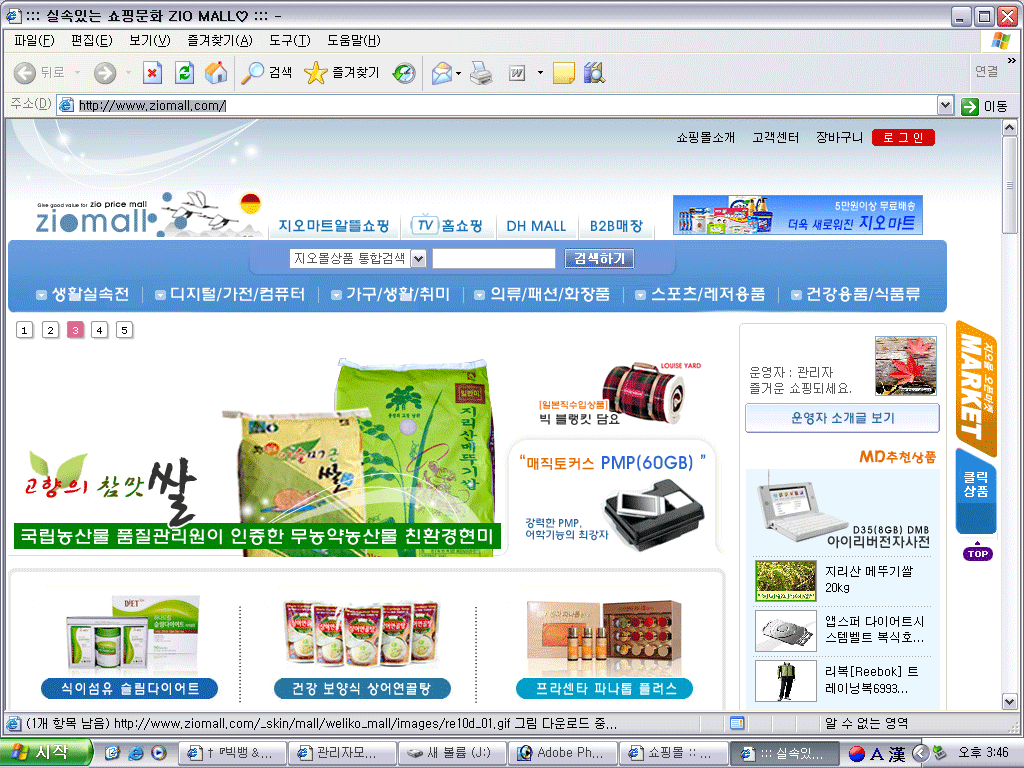Switch to DH MALL tab

[x=536, y=226]
